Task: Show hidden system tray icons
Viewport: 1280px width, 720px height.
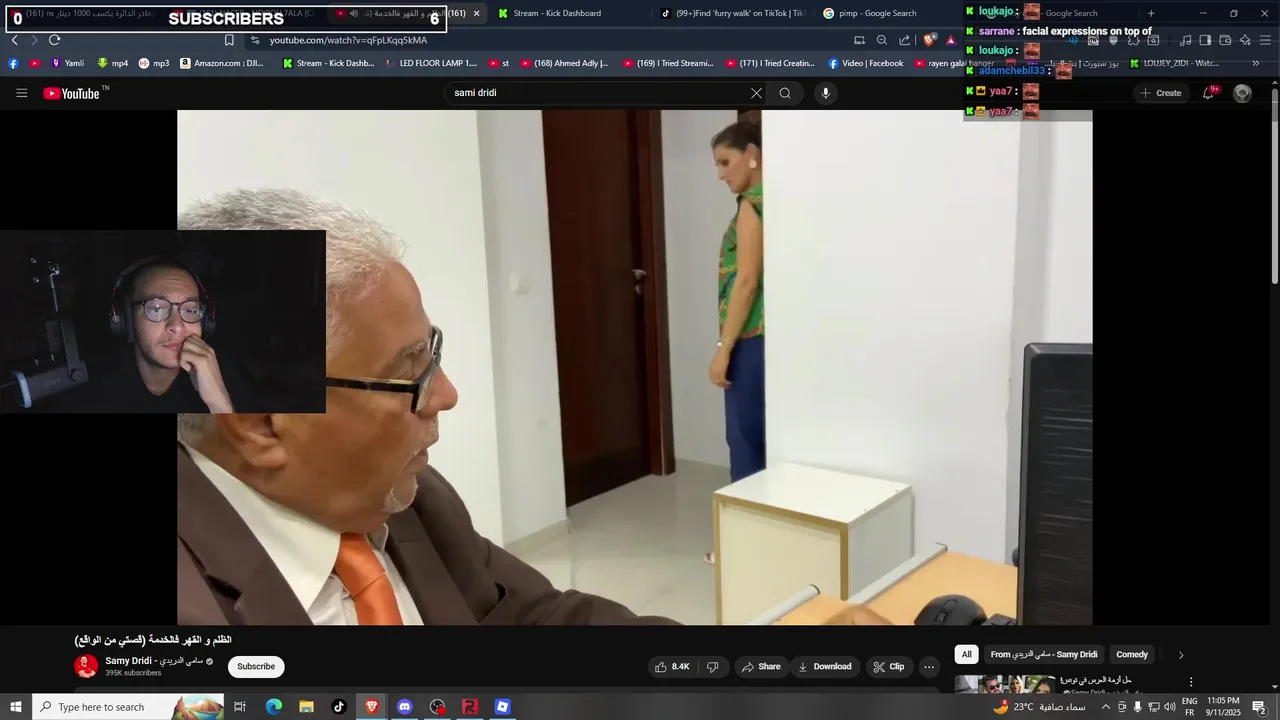Action: [1105, 707]
